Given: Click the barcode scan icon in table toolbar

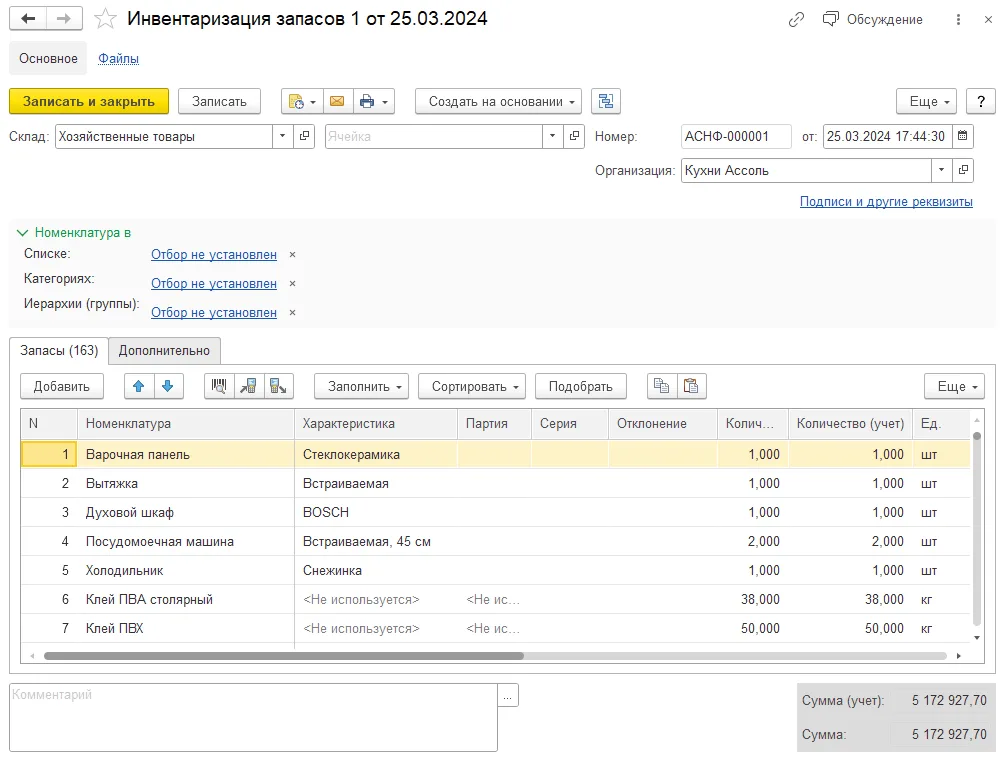Looking at the screenshot, I should 219,386.
